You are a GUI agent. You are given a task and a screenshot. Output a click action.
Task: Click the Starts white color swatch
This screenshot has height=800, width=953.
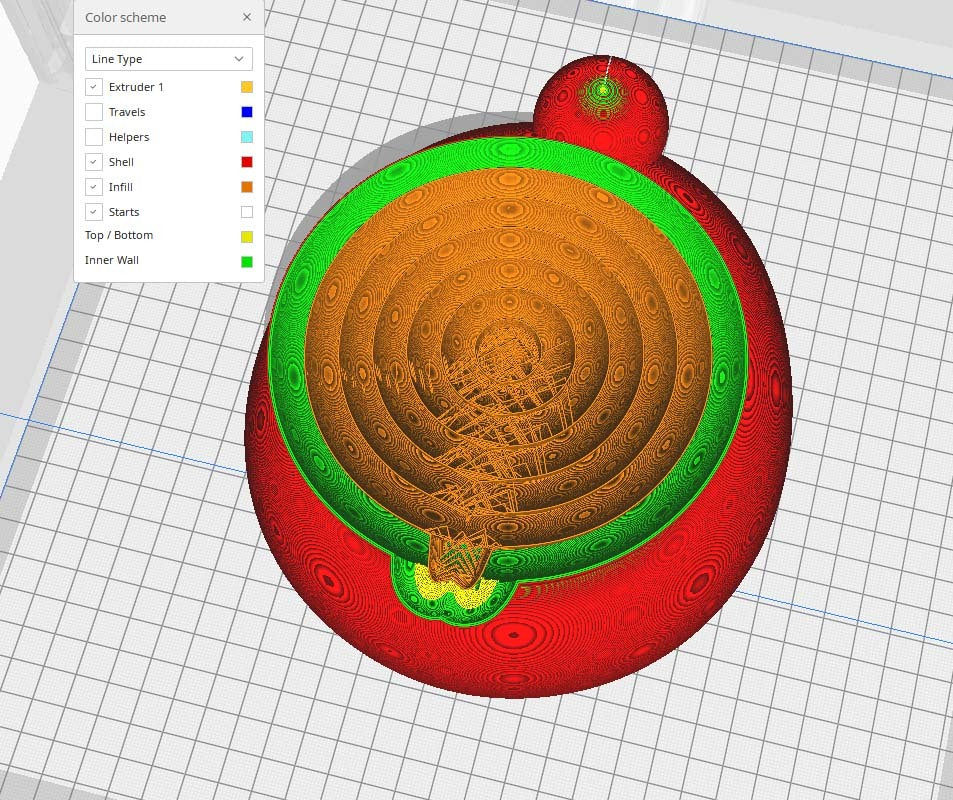[x=247, y=212]
